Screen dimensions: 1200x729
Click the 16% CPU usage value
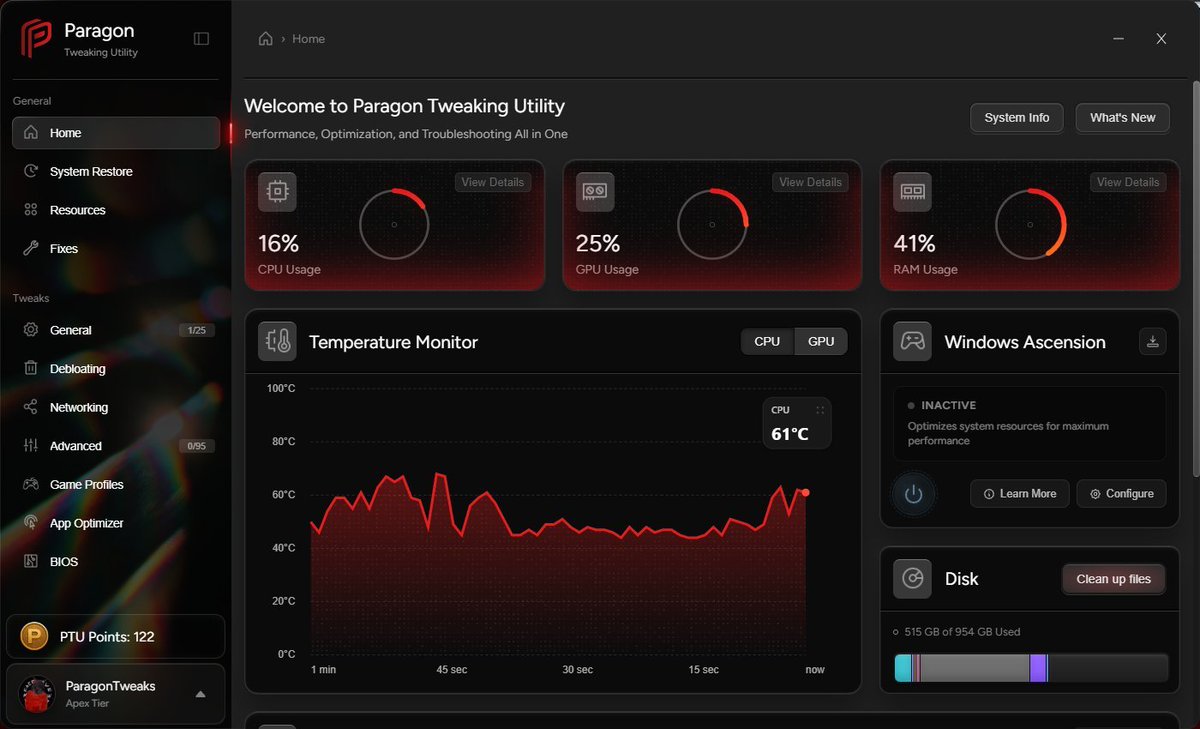tap(278, 243)
